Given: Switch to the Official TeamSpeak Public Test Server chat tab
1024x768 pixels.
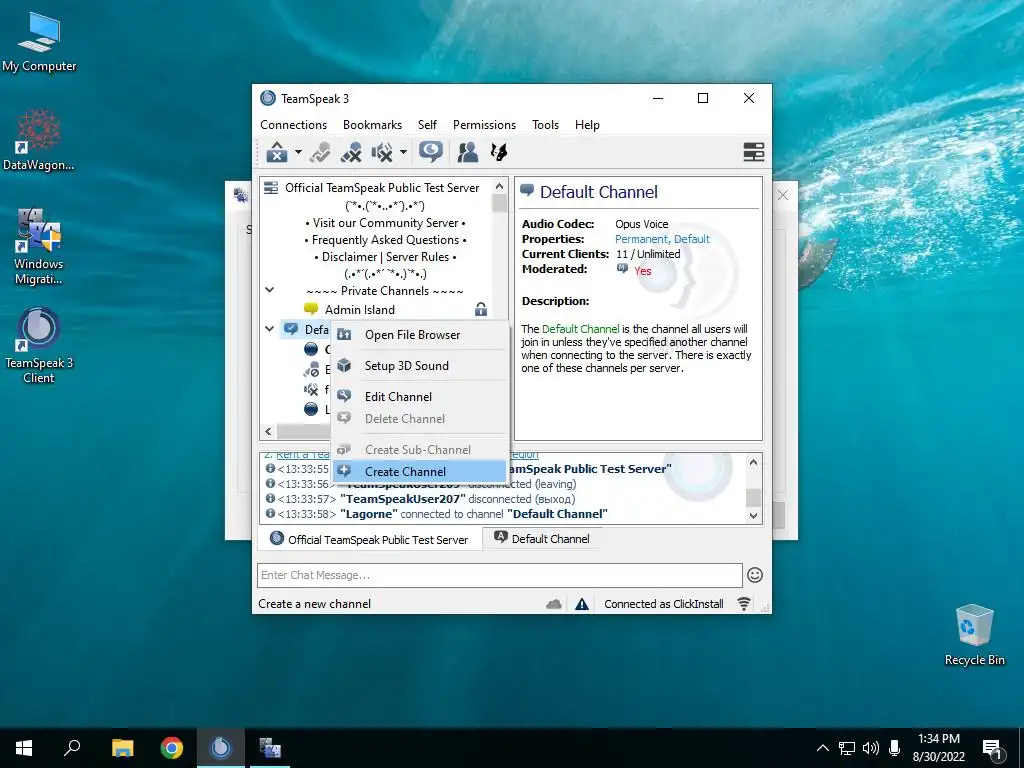Looking at the screenshot, I should (369, 539).
